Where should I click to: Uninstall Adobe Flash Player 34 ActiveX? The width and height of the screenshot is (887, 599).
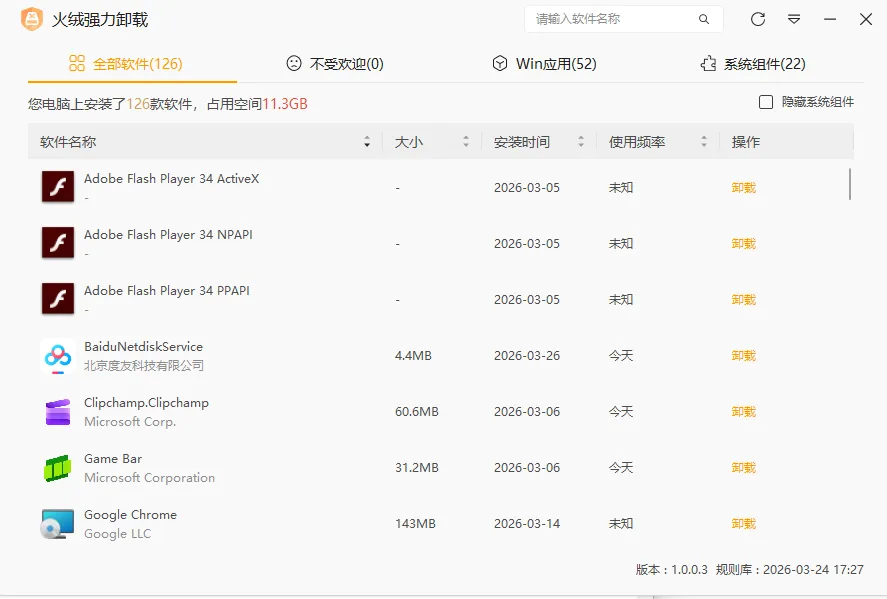744,187
